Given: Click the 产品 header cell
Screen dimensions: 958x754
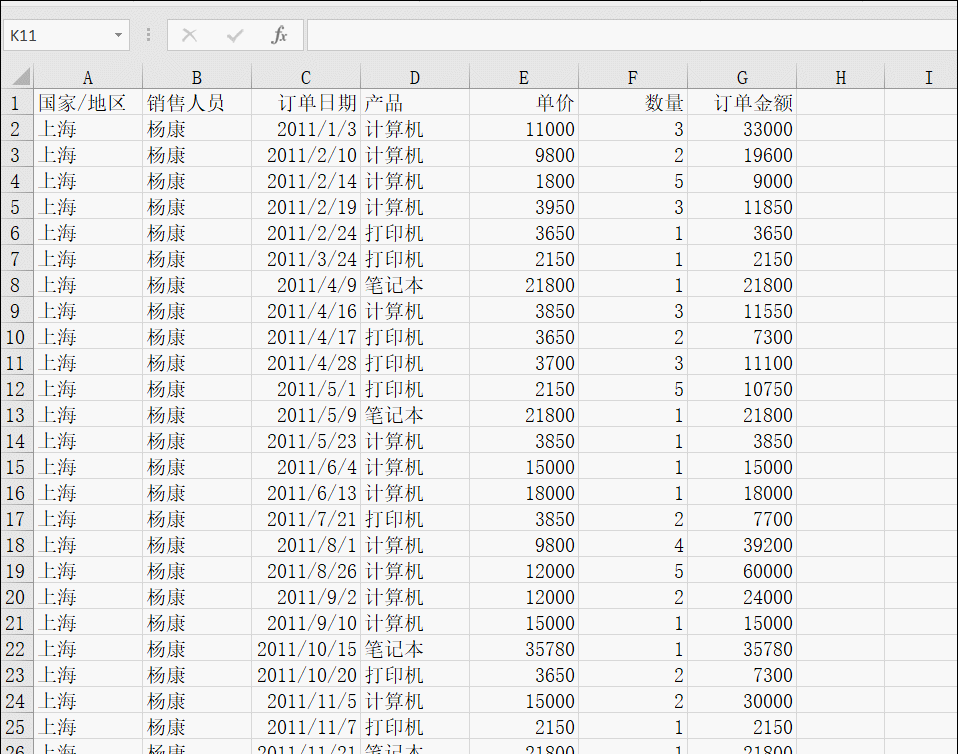Looking at the screenshot, I should 415,103.
